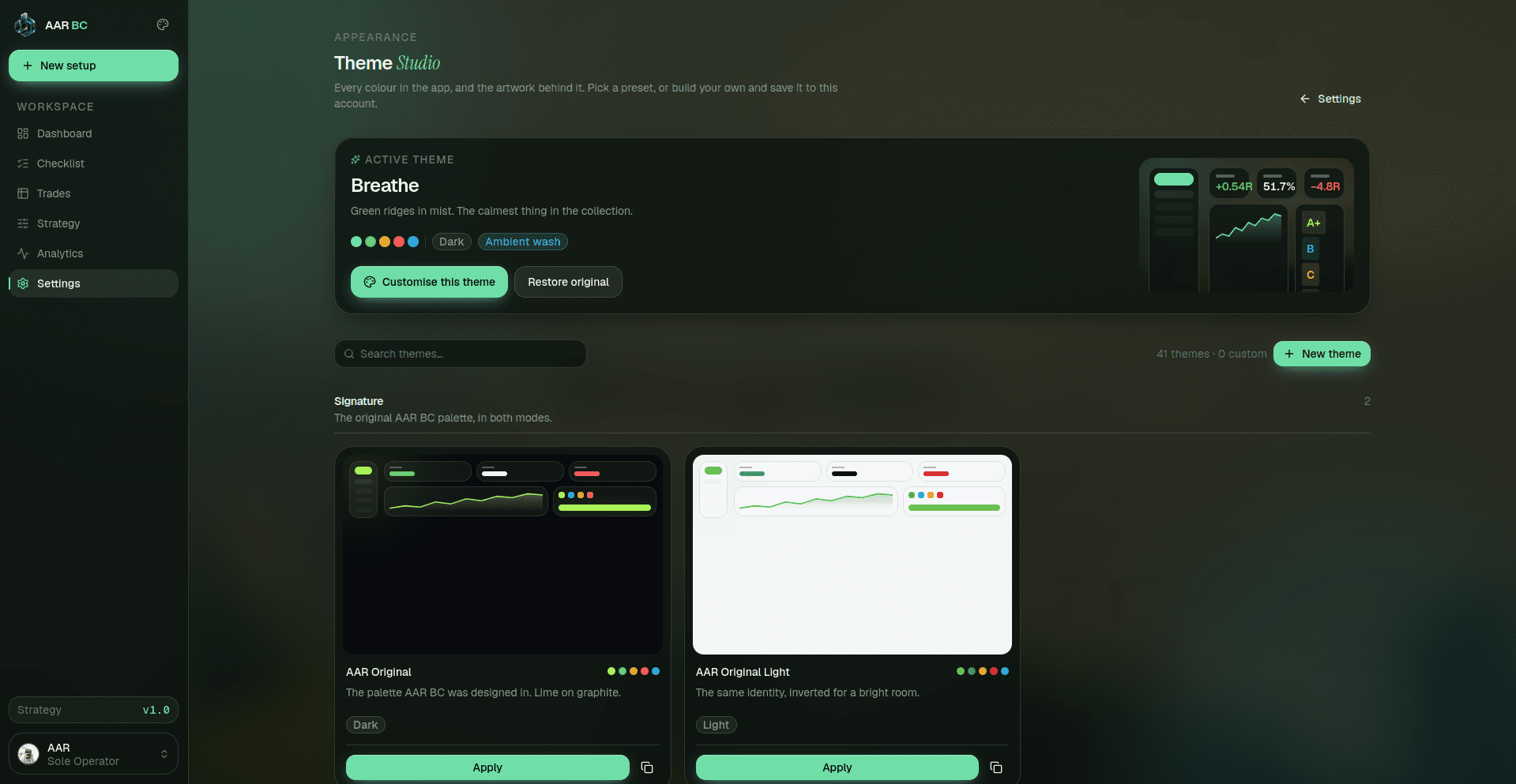Click the Checklist icon in the sidebar
Viewport: 1516px width, 784px height.
coord(23,163)
